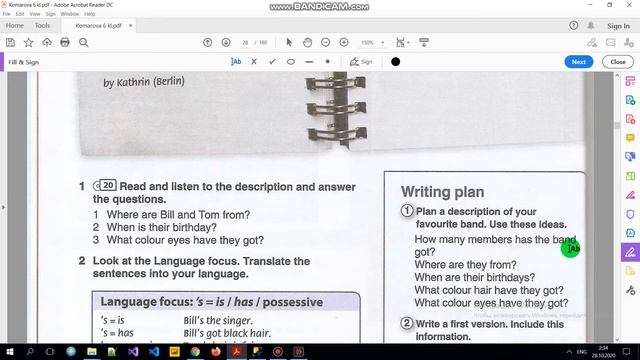This screenshot has height=360, width=640.
Task: Open Firefox from the taskbar
Action: 216,351
